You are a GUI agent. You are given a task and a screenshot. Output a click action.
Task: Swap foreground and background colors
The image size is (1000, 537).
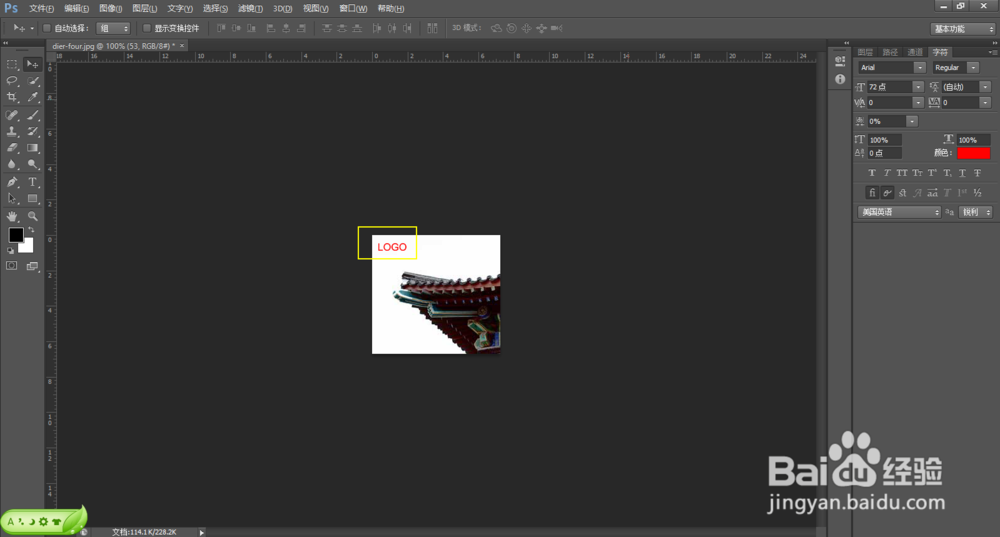click(x=31, y=230)
